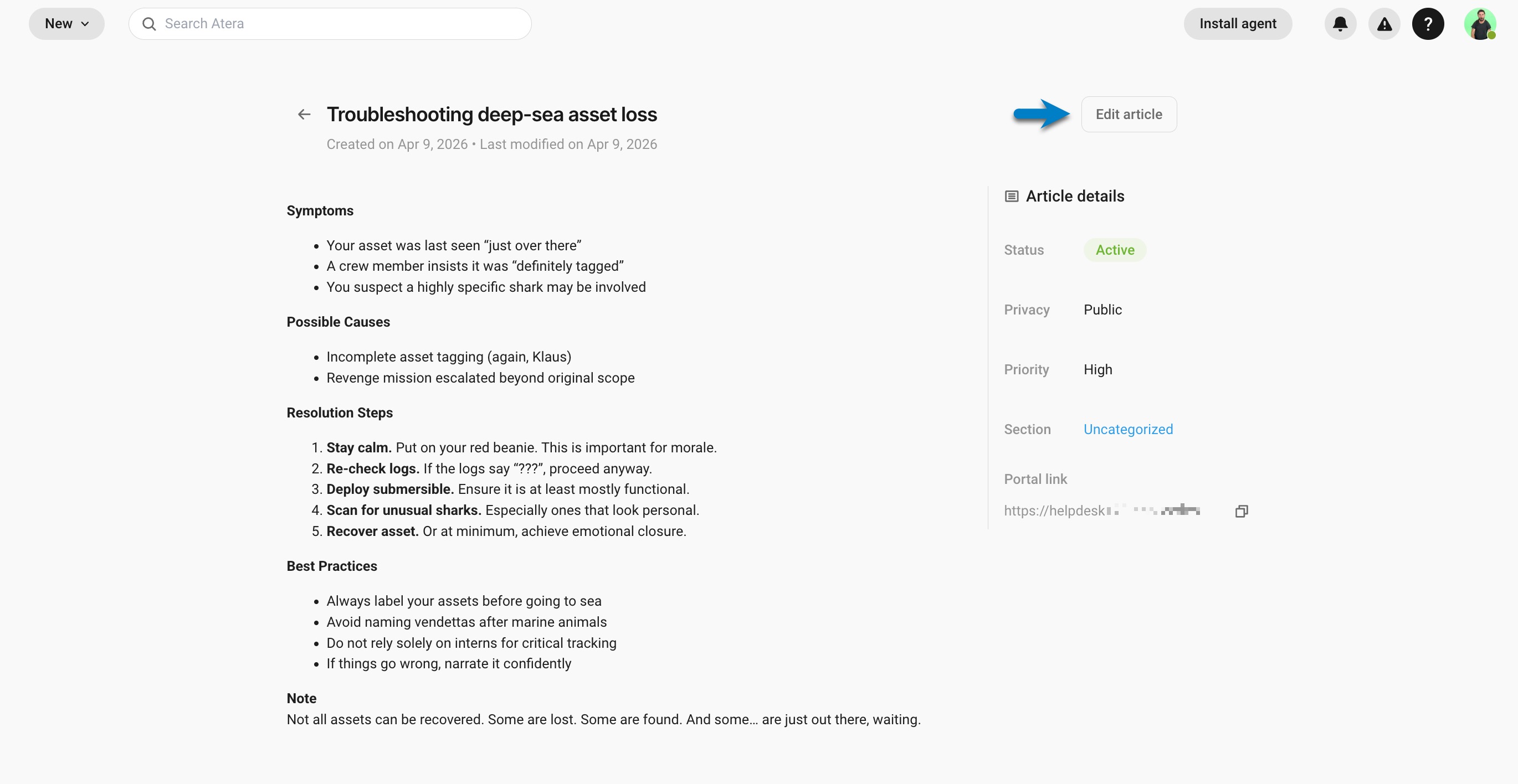Open the Uncategorized section link

point(1128,430)
